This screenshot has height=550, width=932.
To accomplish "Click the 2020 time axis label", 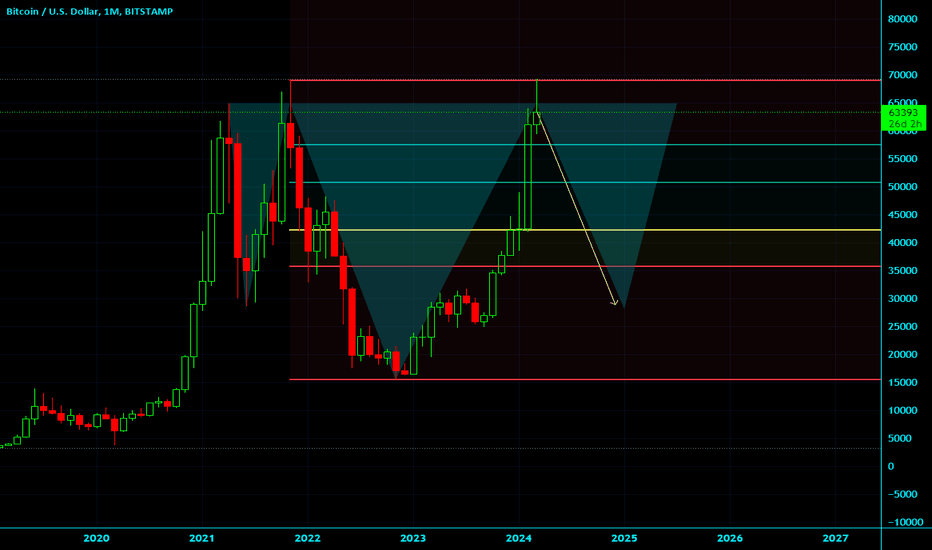I will (x=96, y=538).
